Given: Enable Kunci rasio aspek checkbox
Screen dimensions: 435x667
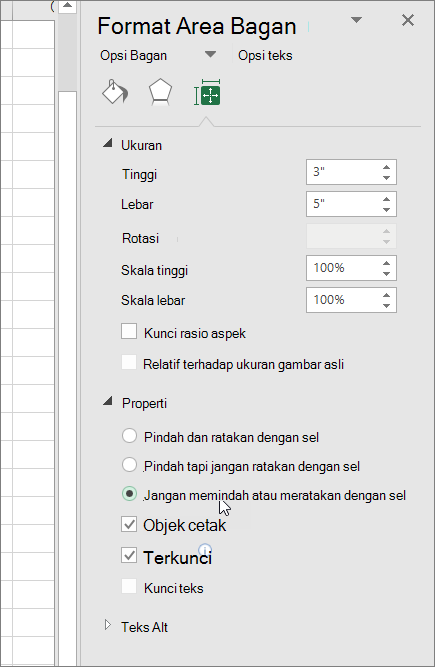Looking at the screenshot, I should coord(129,331).
